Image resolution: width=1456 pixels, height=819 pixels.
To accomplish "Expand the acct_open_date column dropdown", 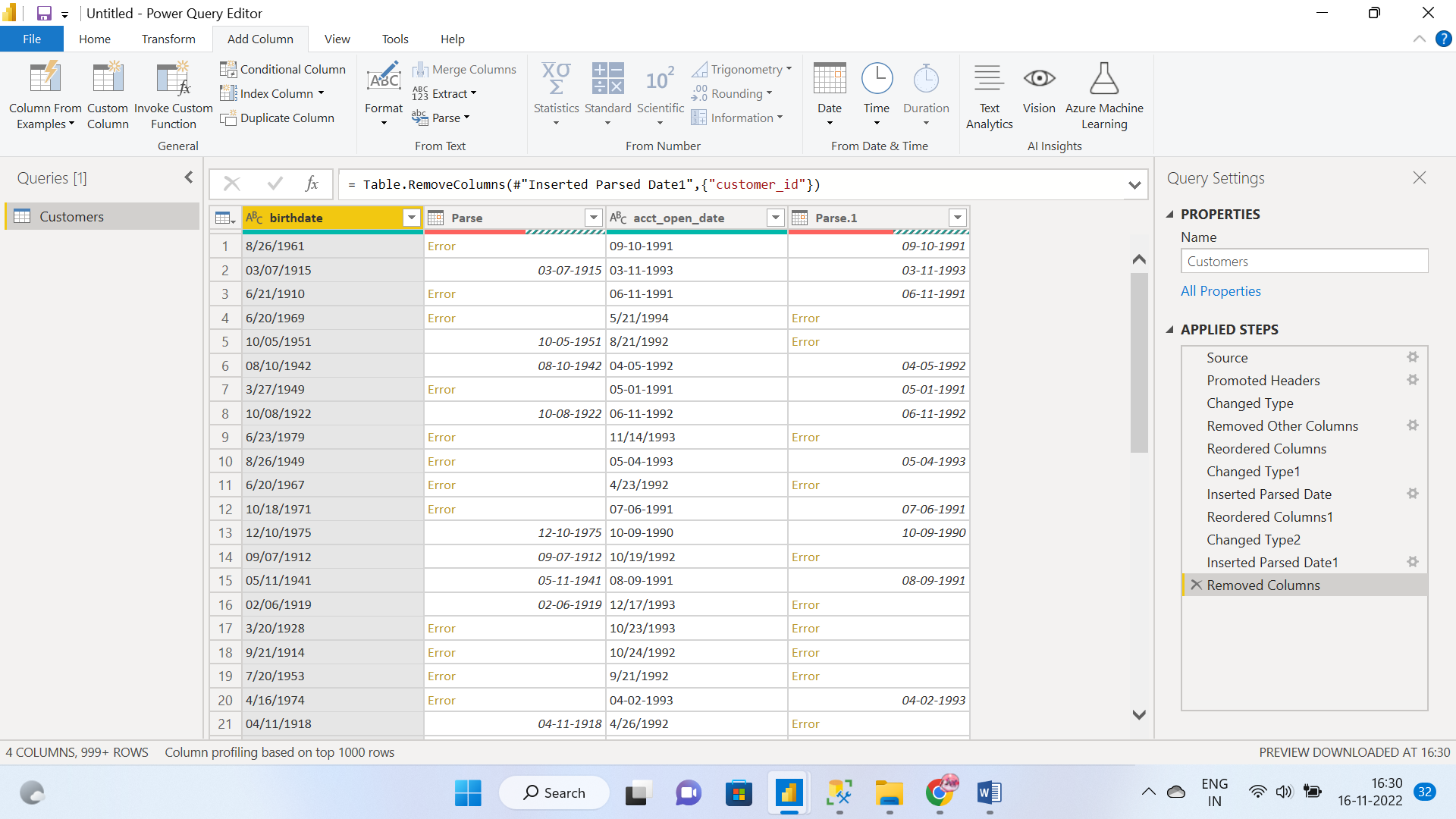I will (776, 218).
